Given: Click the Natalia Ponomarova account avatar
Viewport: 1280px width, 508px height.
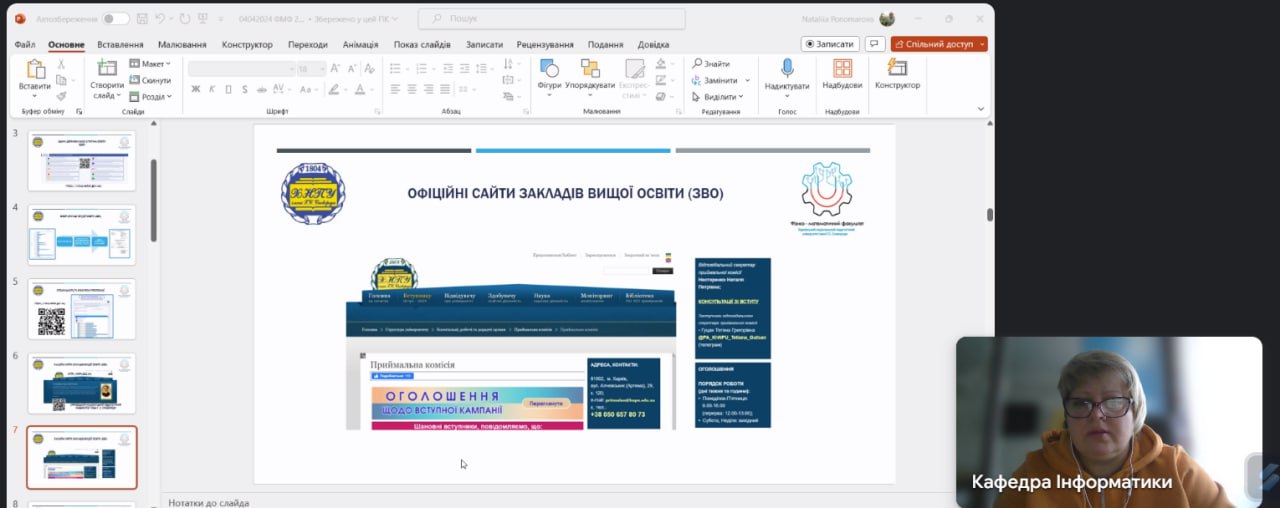Looking at the screenshot, I should [x=887, y=19].
